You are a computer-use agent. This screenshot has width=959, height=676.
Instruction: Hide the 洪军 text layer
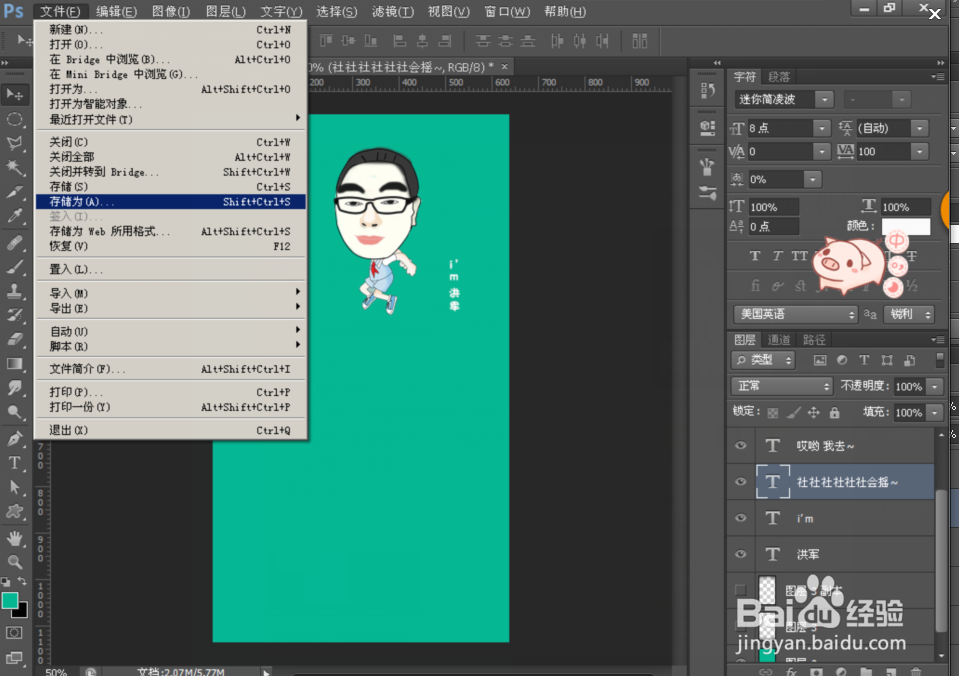click(740, 554)
